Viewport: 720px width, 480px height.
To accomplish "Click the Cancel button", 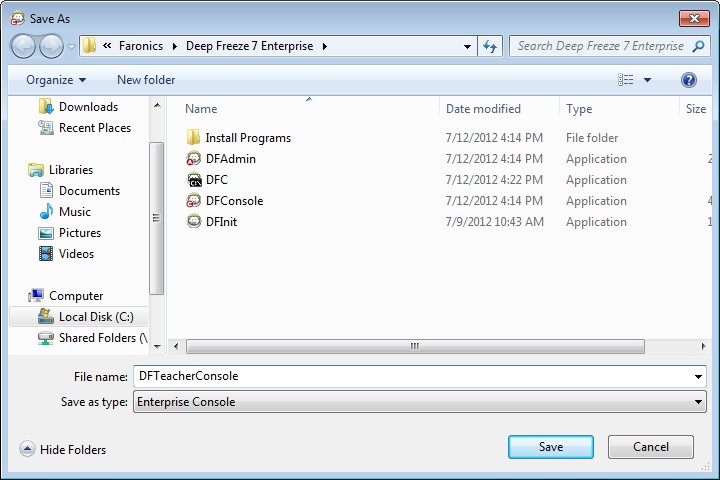I will 651,447.
